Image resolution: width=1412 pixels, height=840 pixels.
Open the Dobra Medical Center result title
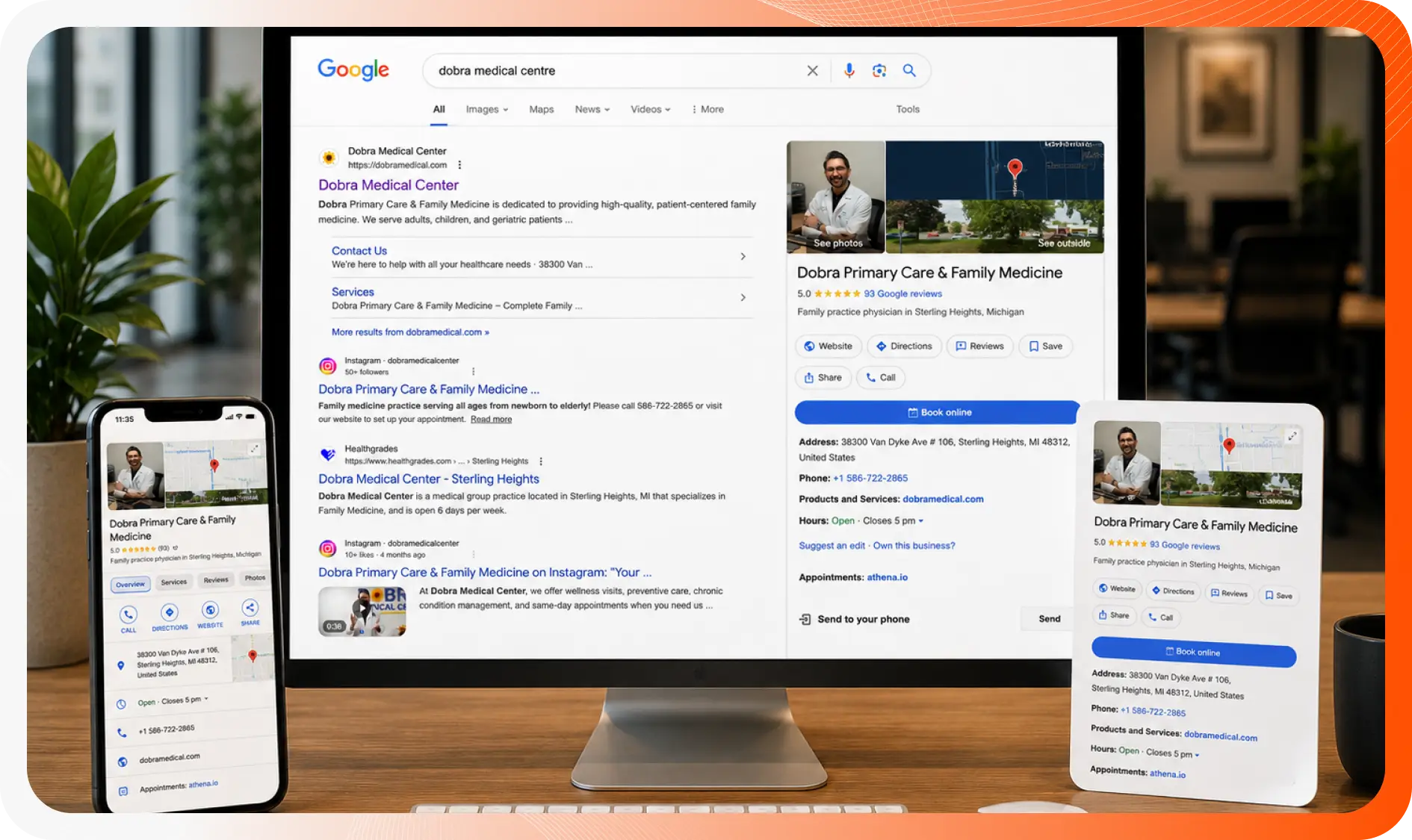coord(388,185)
